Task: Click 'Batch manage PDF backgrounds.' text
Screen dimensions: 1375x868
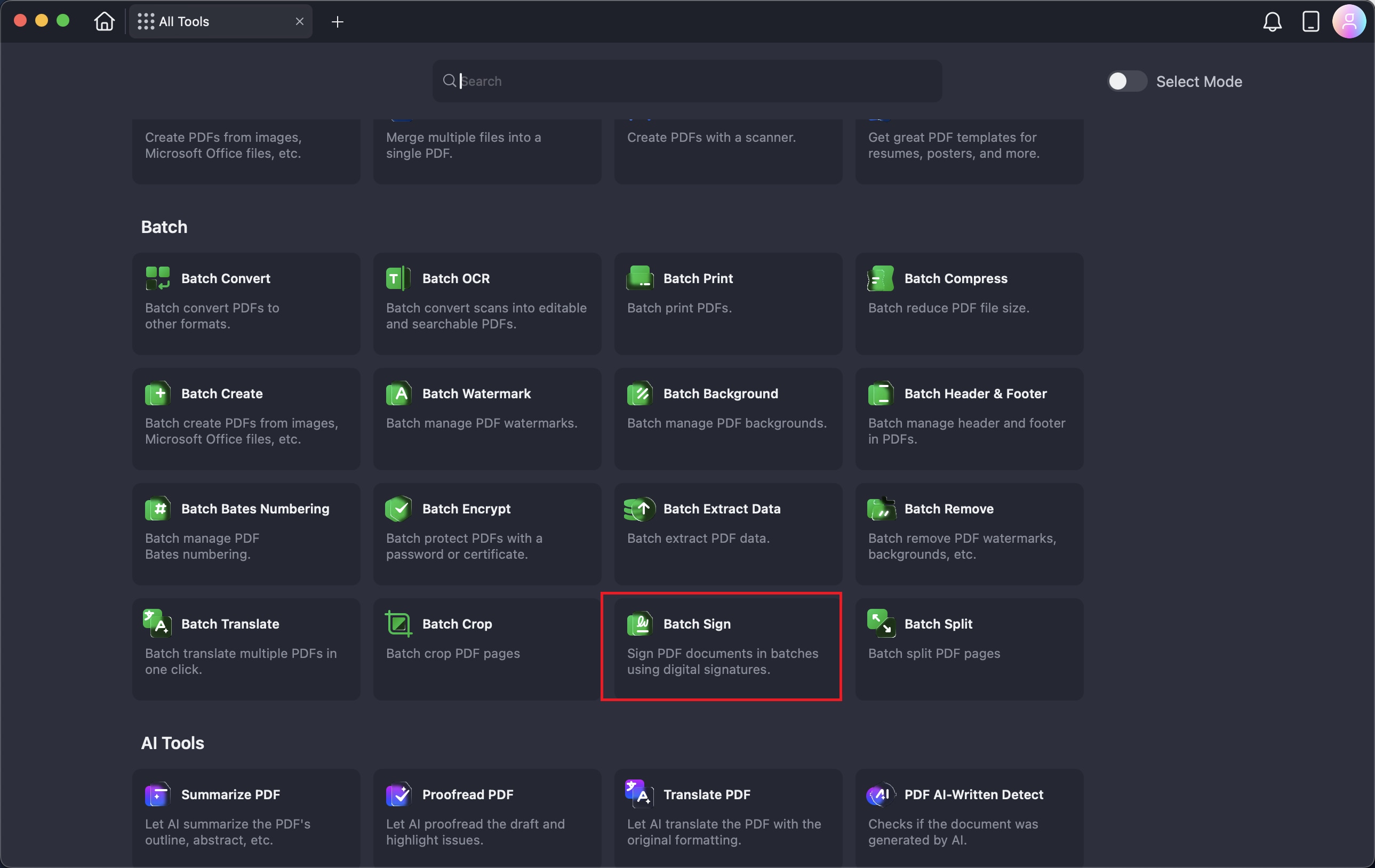Action: click(x=727, y=423)
